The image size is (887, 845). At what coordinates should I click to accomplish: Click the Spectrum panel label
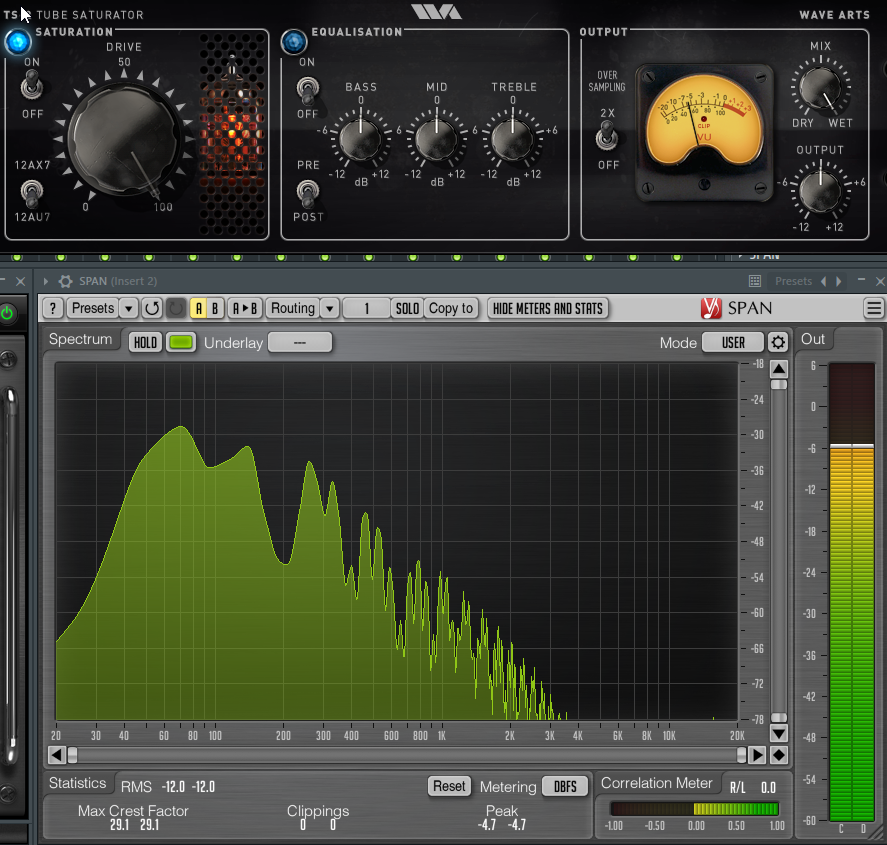[80, 339]
